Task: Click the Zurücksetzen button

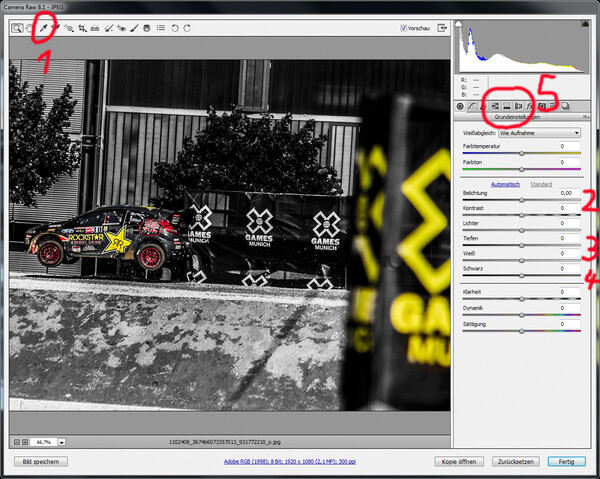Action: click(x=515, y=461)
